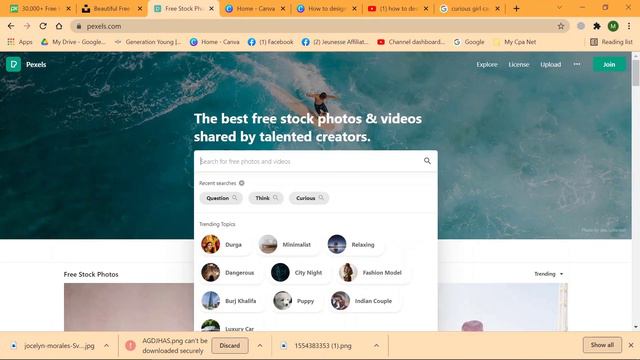640x360 pixels.
Task: Search again for recent term Question
Action: click(221, 198)
